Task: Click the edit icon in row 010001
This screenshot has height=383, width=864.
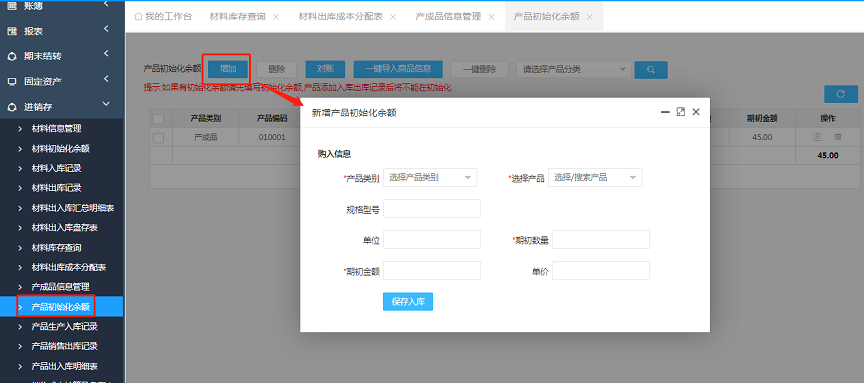Action: [817, 137]
